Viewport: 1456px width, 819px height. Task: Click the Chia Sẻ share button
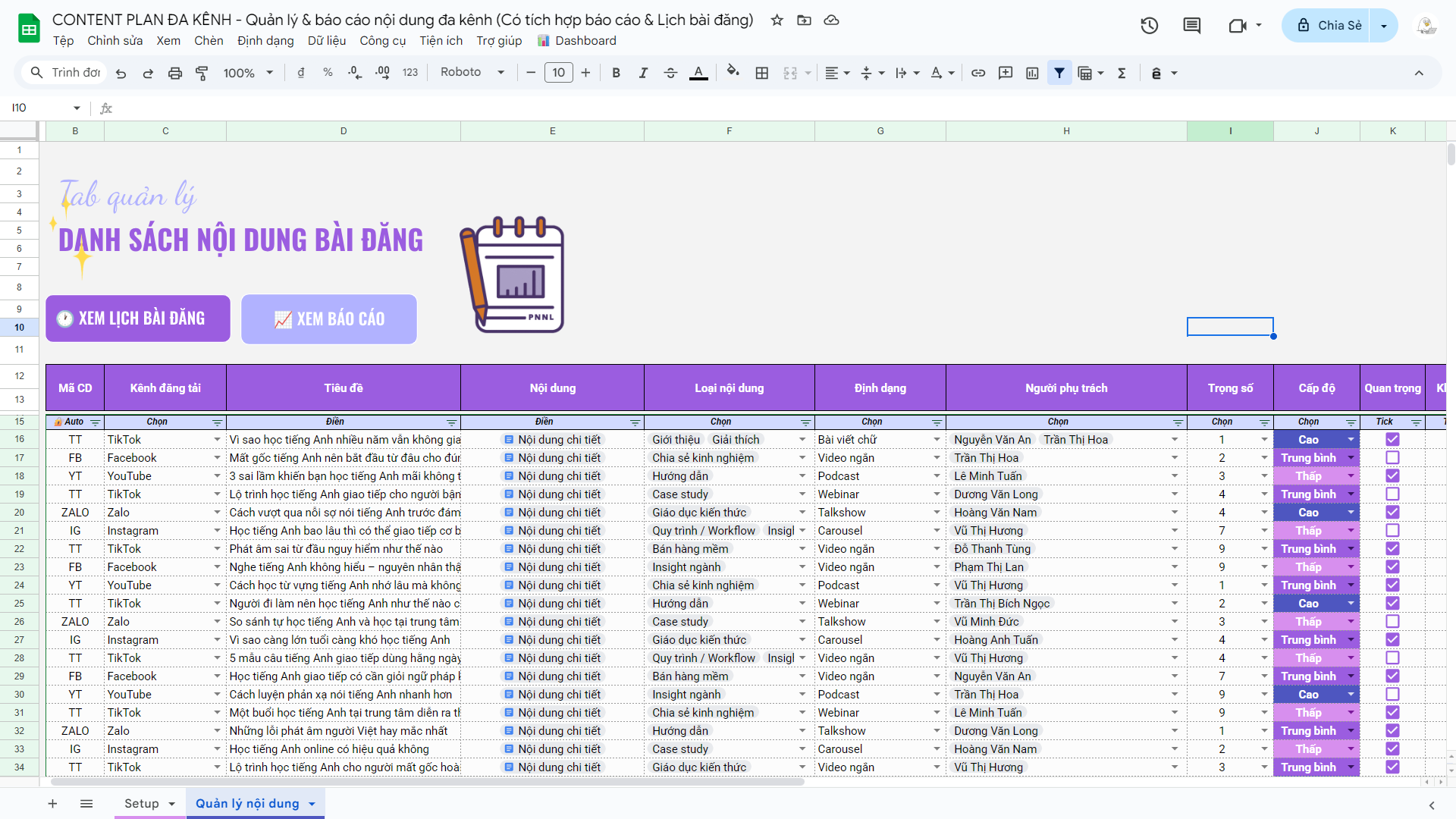[1329, 26]
